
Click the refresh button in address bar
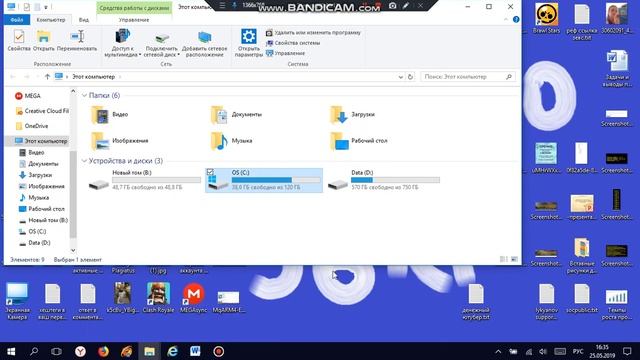[410, 77]
